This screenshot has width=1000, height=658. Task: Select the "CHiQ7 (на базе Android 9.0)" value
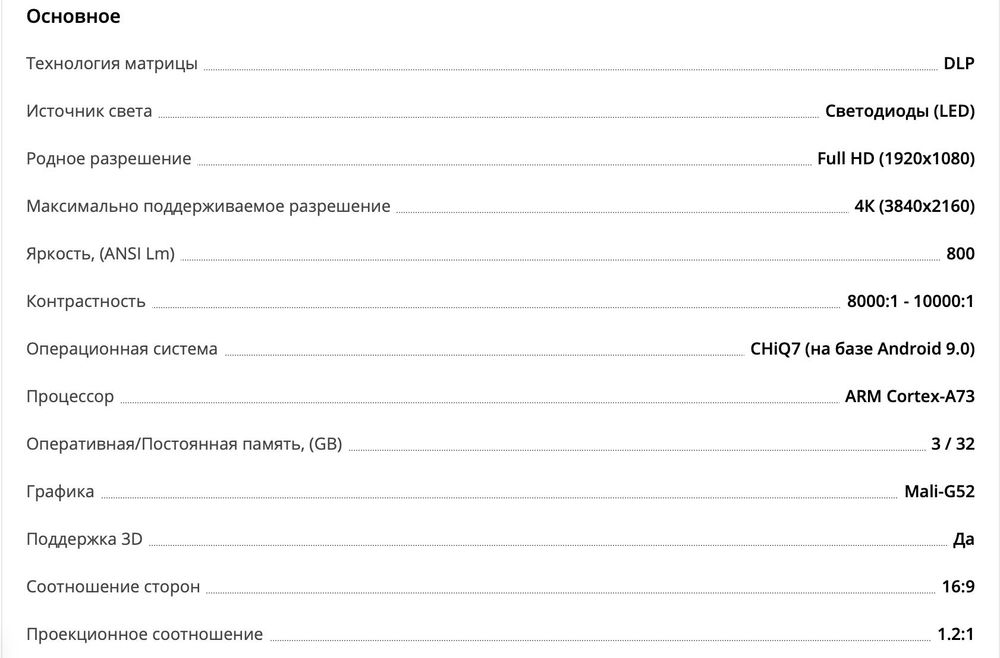tap(861, 349)
